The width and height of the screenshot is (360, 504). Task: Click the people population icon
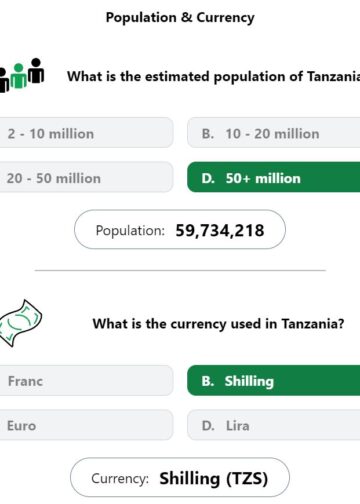point(21,75)
